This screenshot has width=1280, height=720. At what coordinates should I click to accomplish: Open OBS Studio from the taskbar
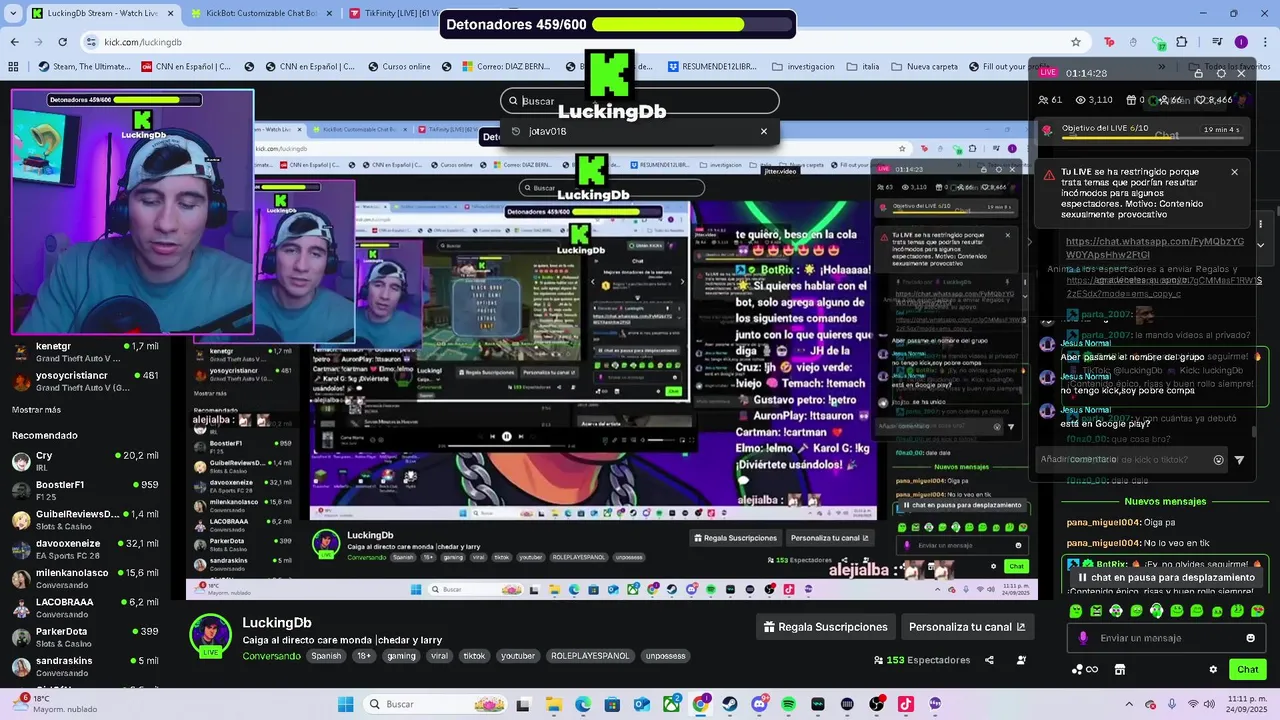click(x=876, y=704)
